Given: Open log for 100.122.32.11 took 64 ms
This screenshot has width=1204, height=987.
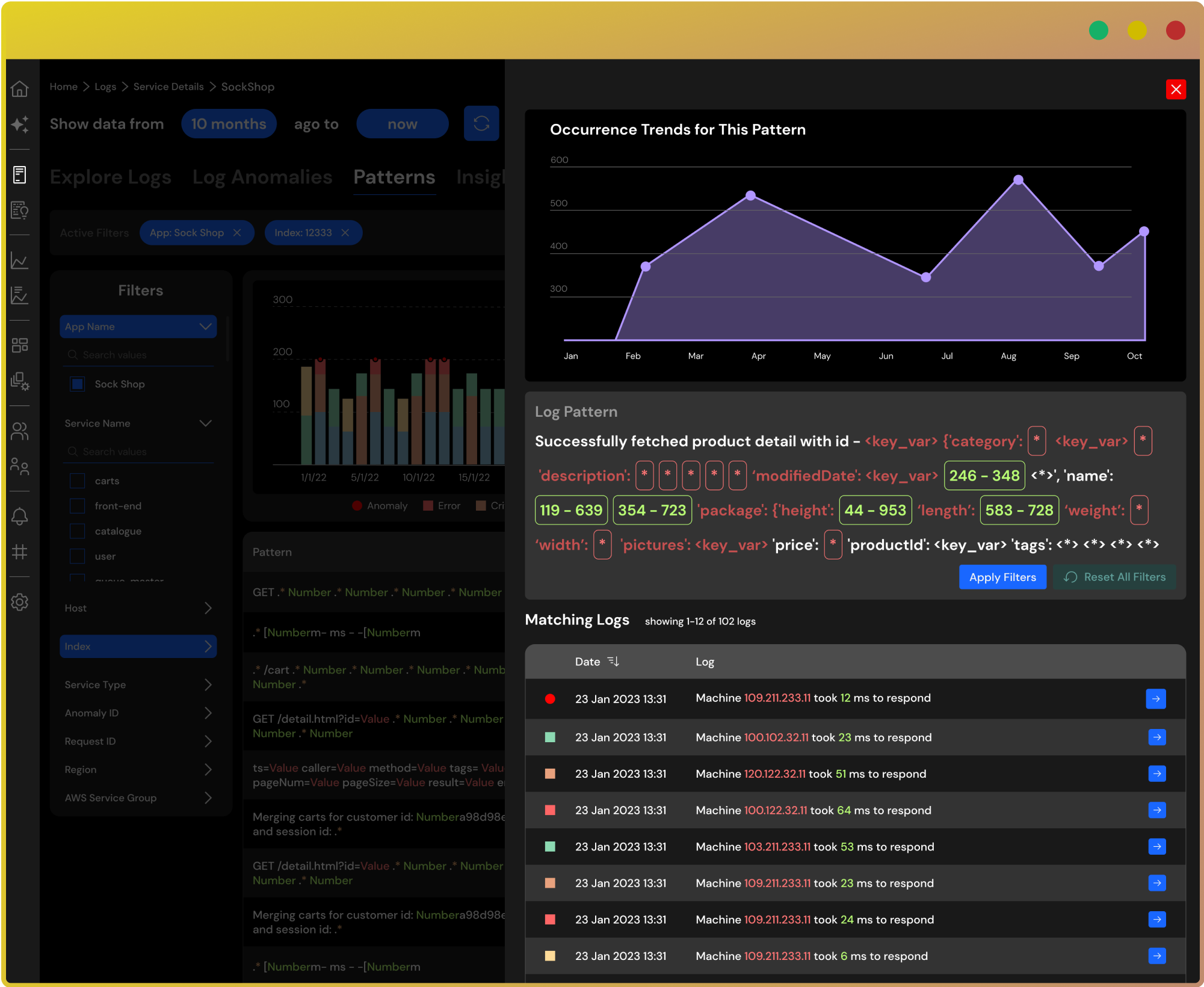Looking at the screenshot, I should point(1157,810).
